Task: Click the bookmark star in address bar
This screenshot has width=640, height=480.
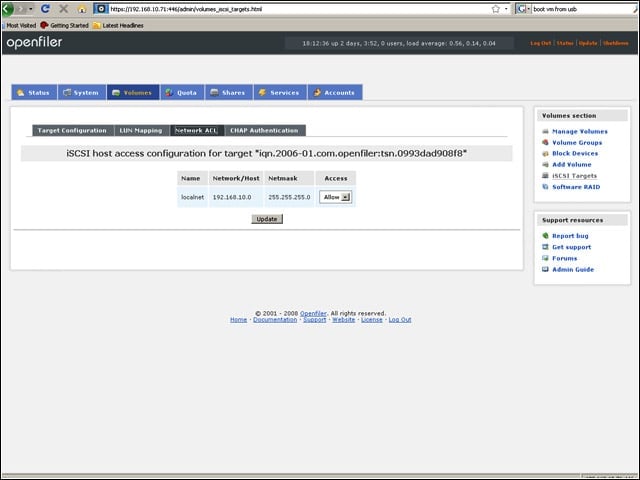Action: (496, 9)
